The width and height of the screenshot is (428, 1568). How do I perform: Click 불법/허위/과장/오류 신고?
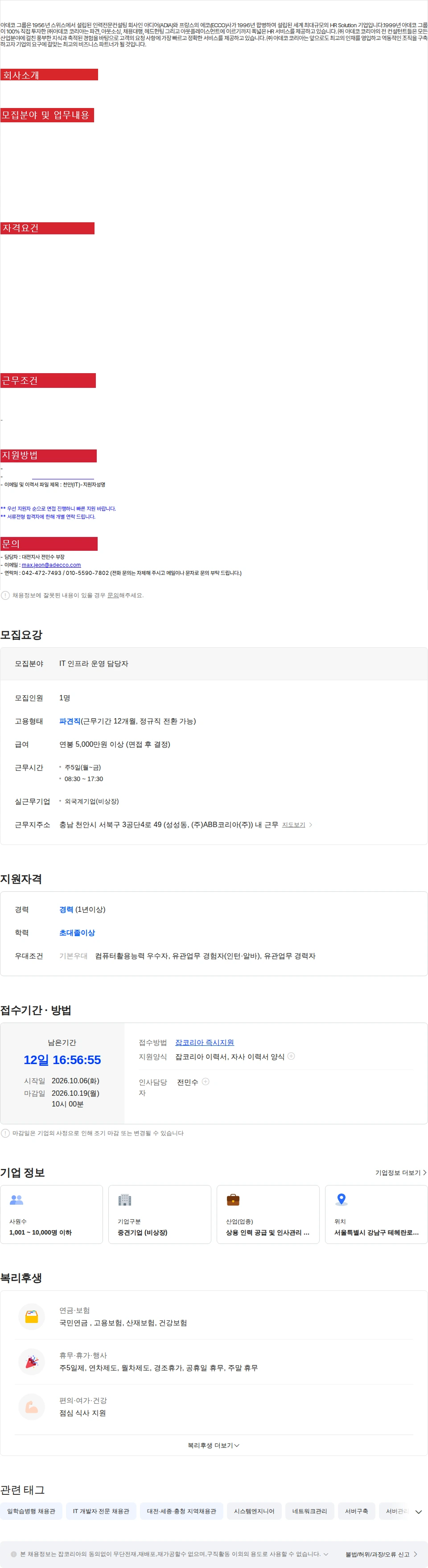coord(377,1555)
